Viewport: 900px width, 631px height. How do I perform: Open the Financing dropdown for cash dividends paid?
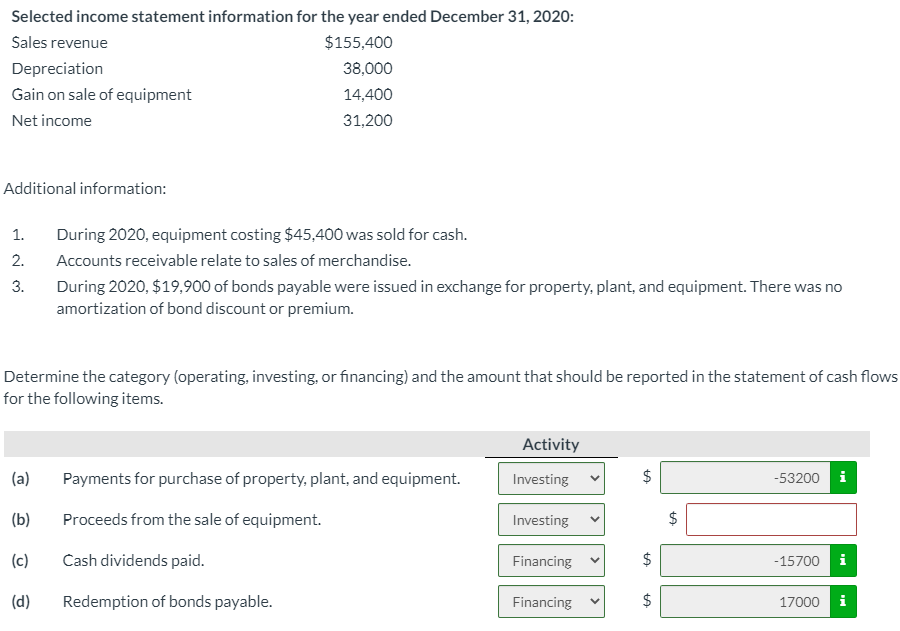551,560
